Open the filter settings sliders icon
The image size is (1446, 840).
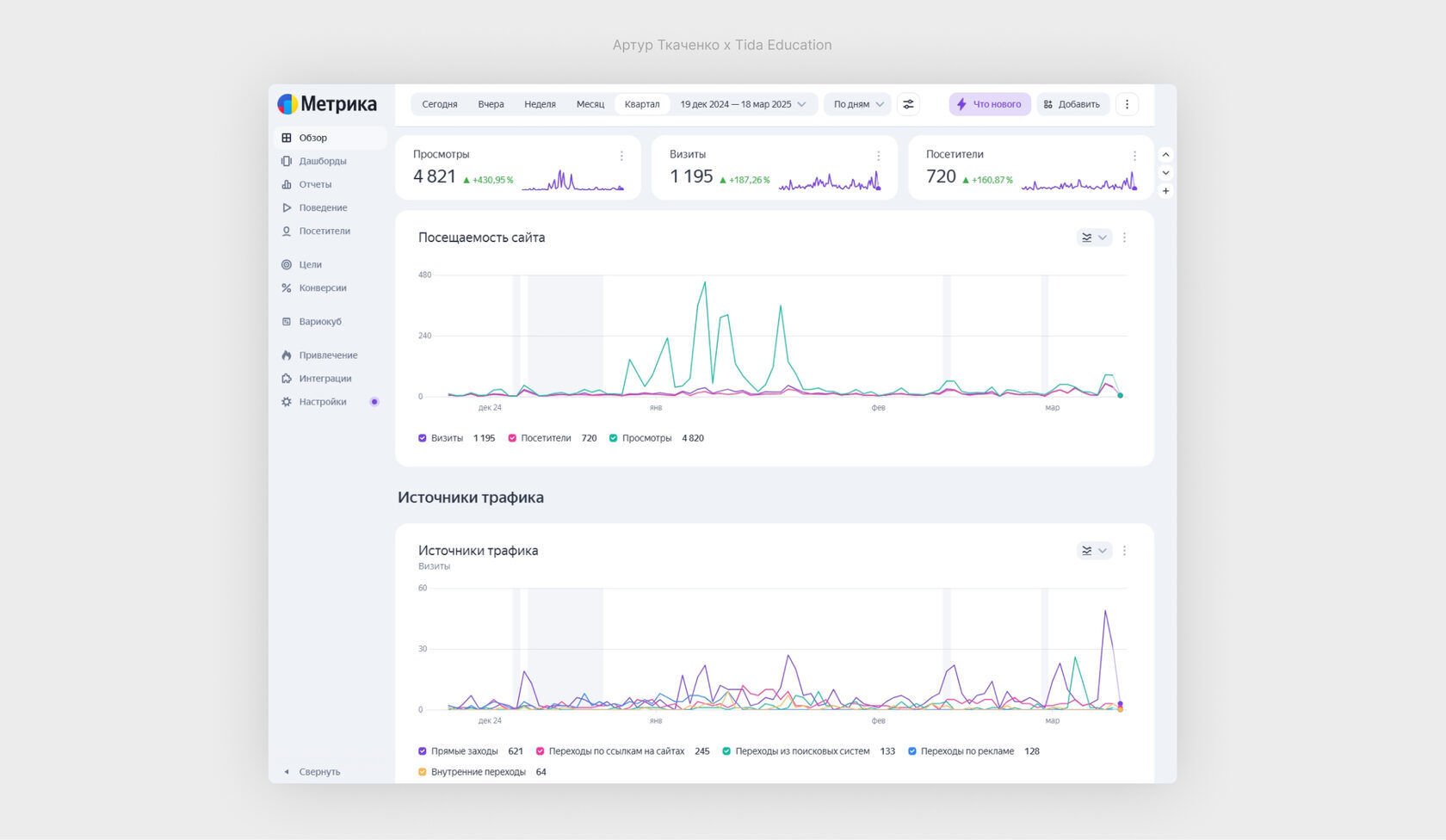(x=908, y=104)
